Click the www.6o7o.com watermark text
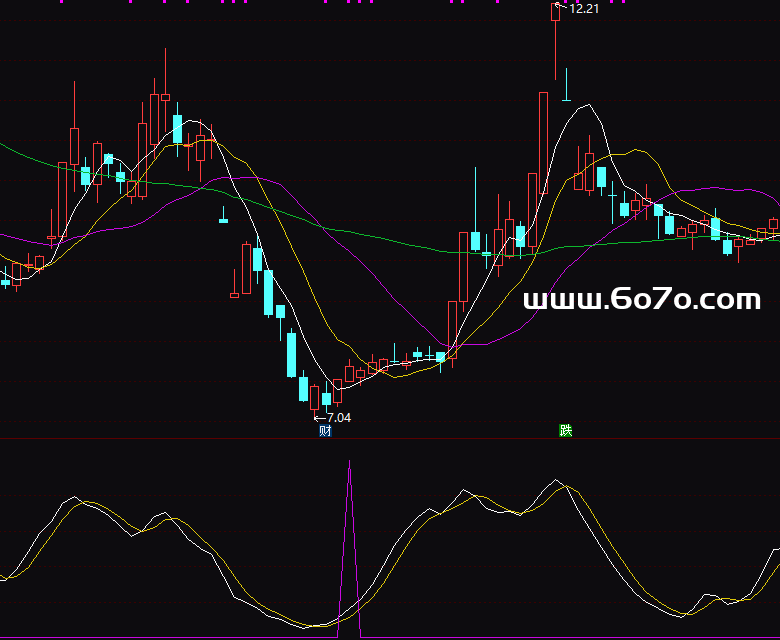The height and width of the screenshot is (640, 780). point(642,299)
